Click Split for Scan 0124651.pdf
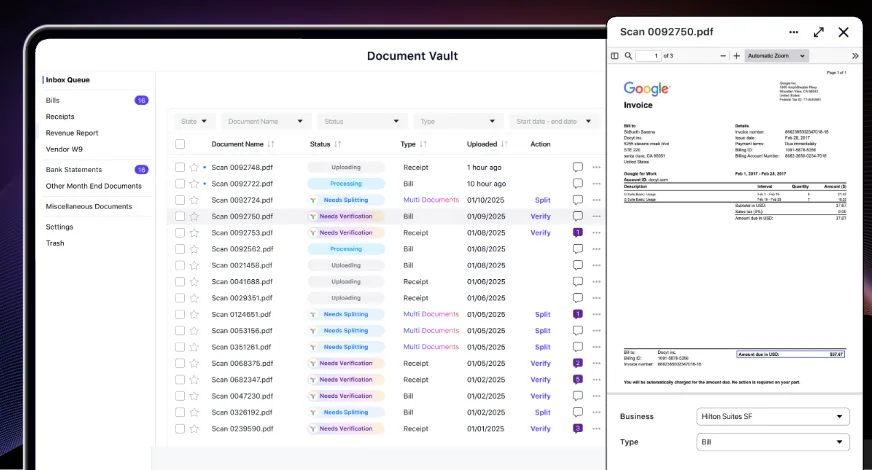Screen dimensions: 872x470 click(543, 314)
